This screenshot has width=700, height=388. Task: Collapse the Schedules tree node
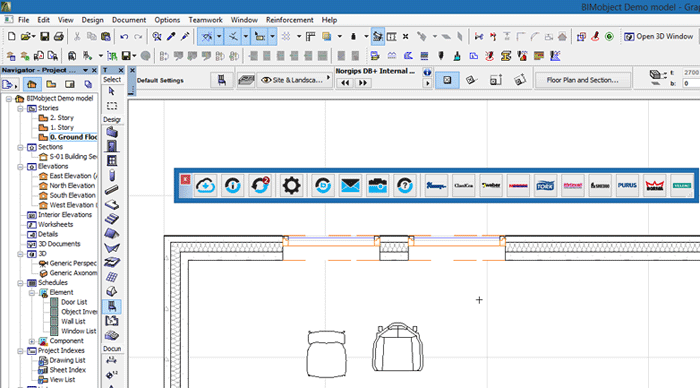click(20, 283)
